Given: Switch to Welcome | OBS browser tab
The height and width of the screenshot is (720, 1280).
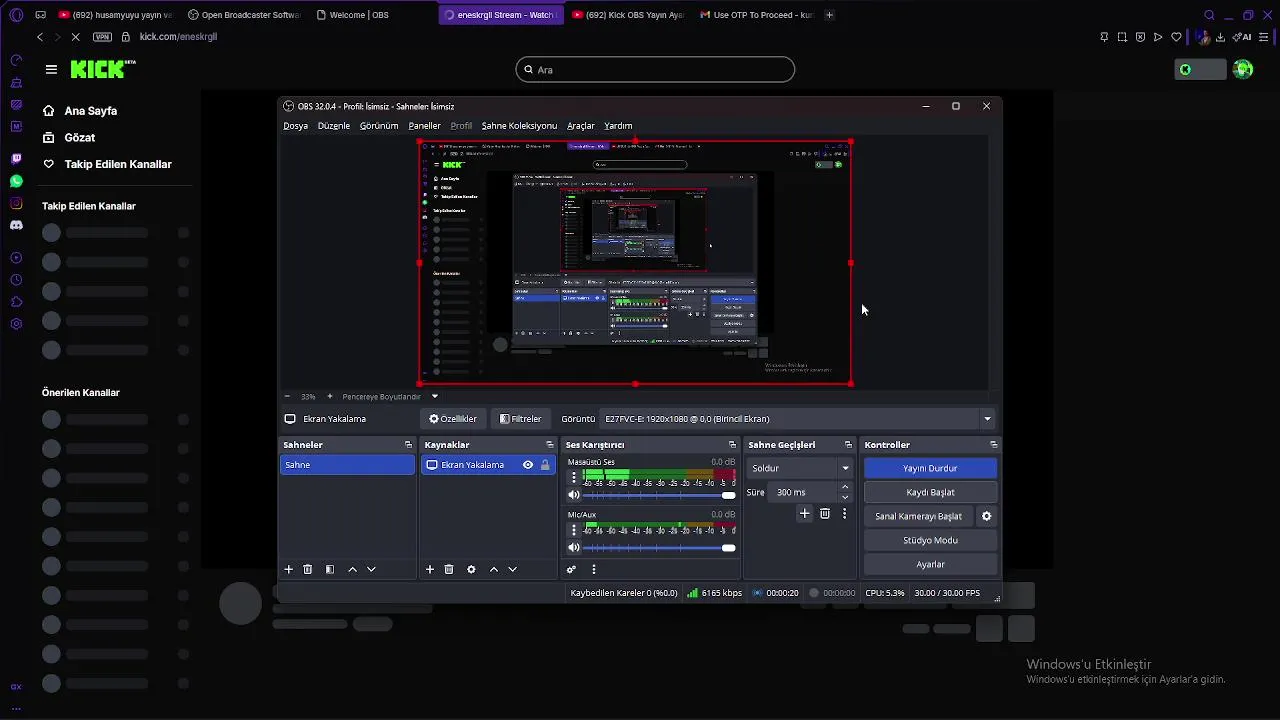Looking at the screenshot, I should pos(359,15).
